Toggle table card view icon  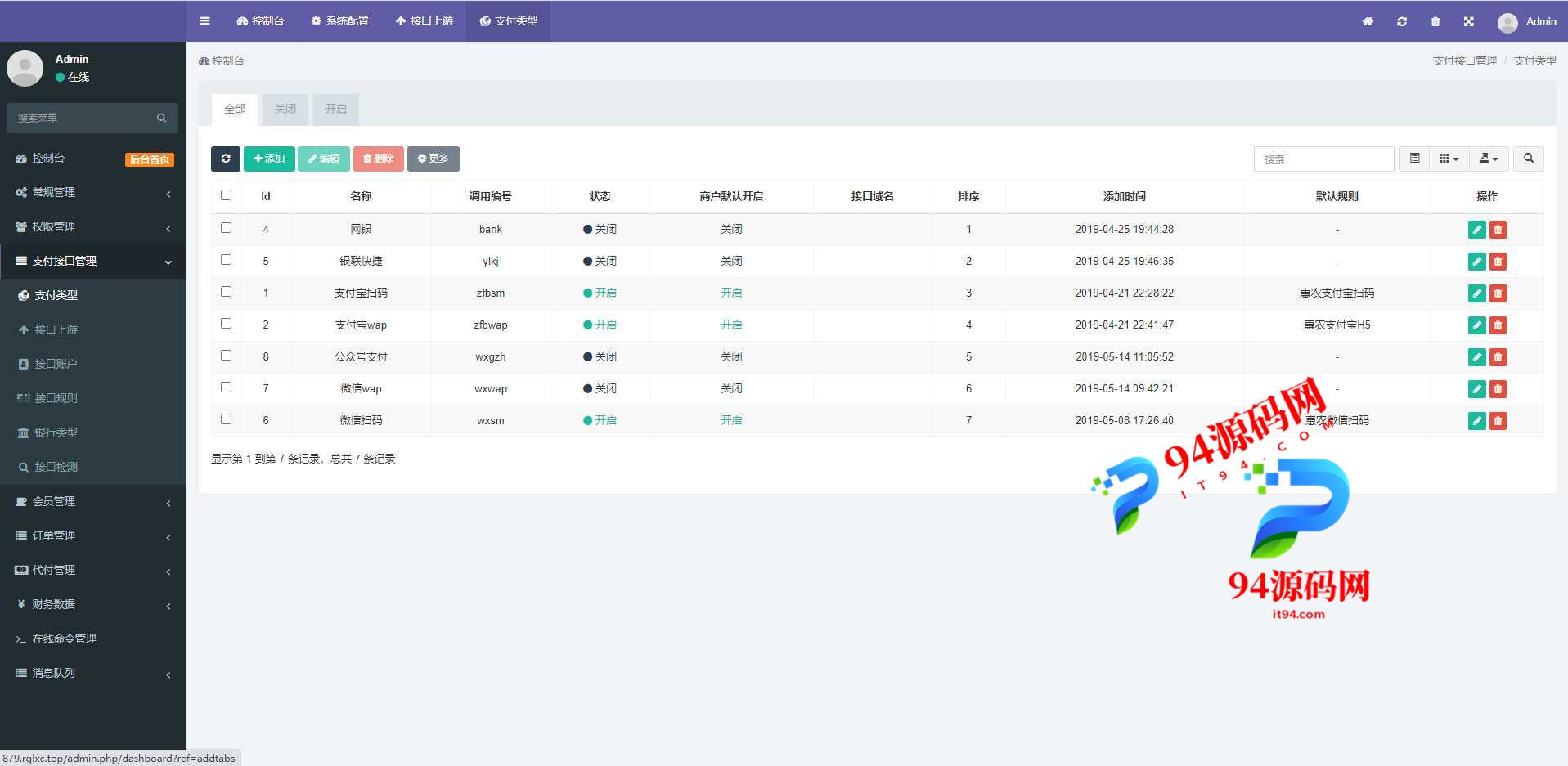1414,159
